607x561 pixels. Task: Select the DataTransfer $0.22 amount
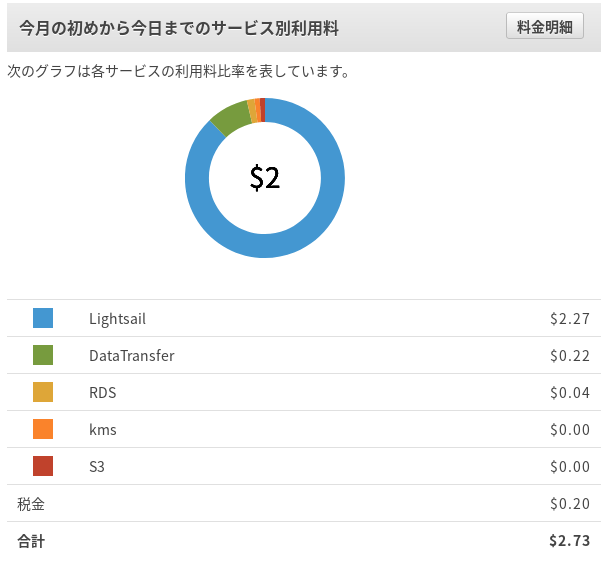pyautogui.click(x=569, y=356)
